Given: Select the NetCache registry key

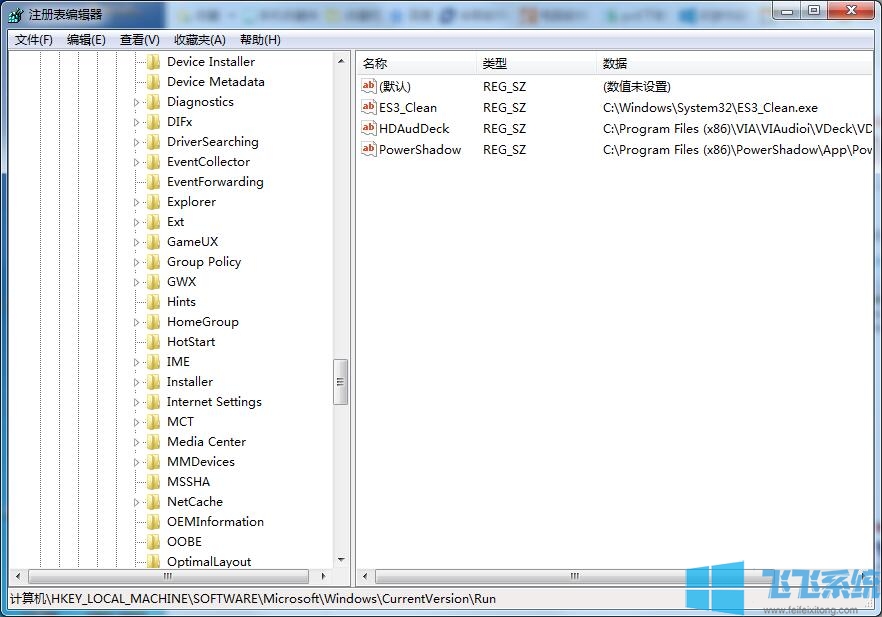Looking at the screenshot, I should click(x=195, y=501).
